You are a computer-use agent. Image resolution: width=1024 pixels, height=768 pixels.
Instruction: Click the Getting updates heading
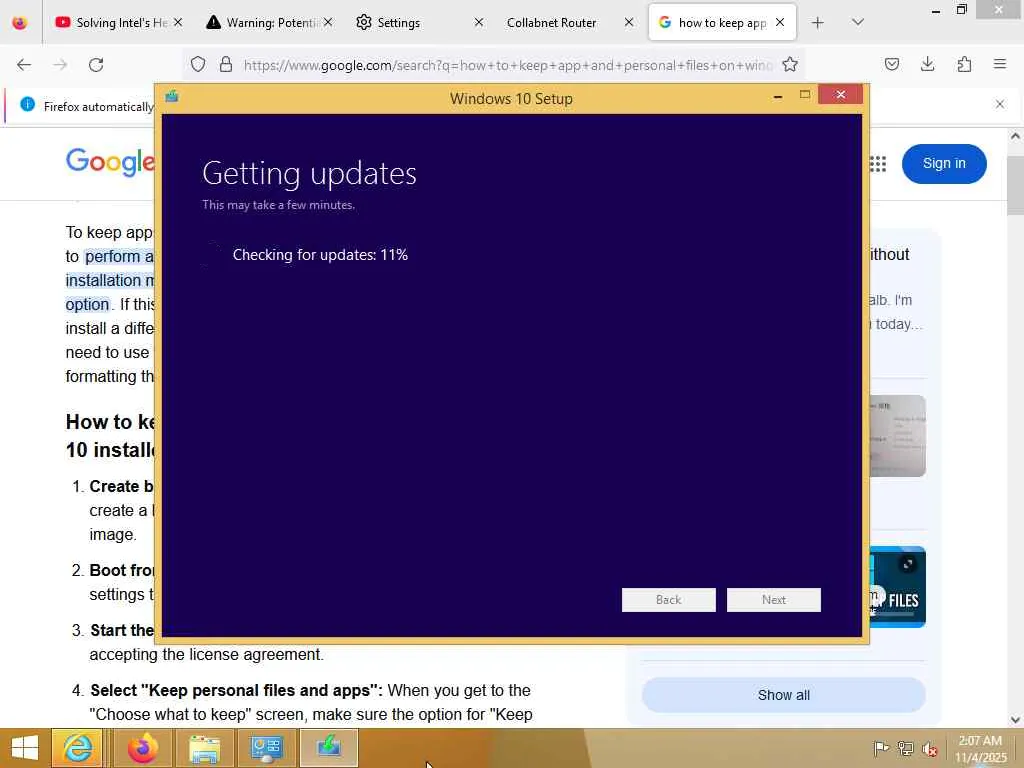(x=309, y=174)
